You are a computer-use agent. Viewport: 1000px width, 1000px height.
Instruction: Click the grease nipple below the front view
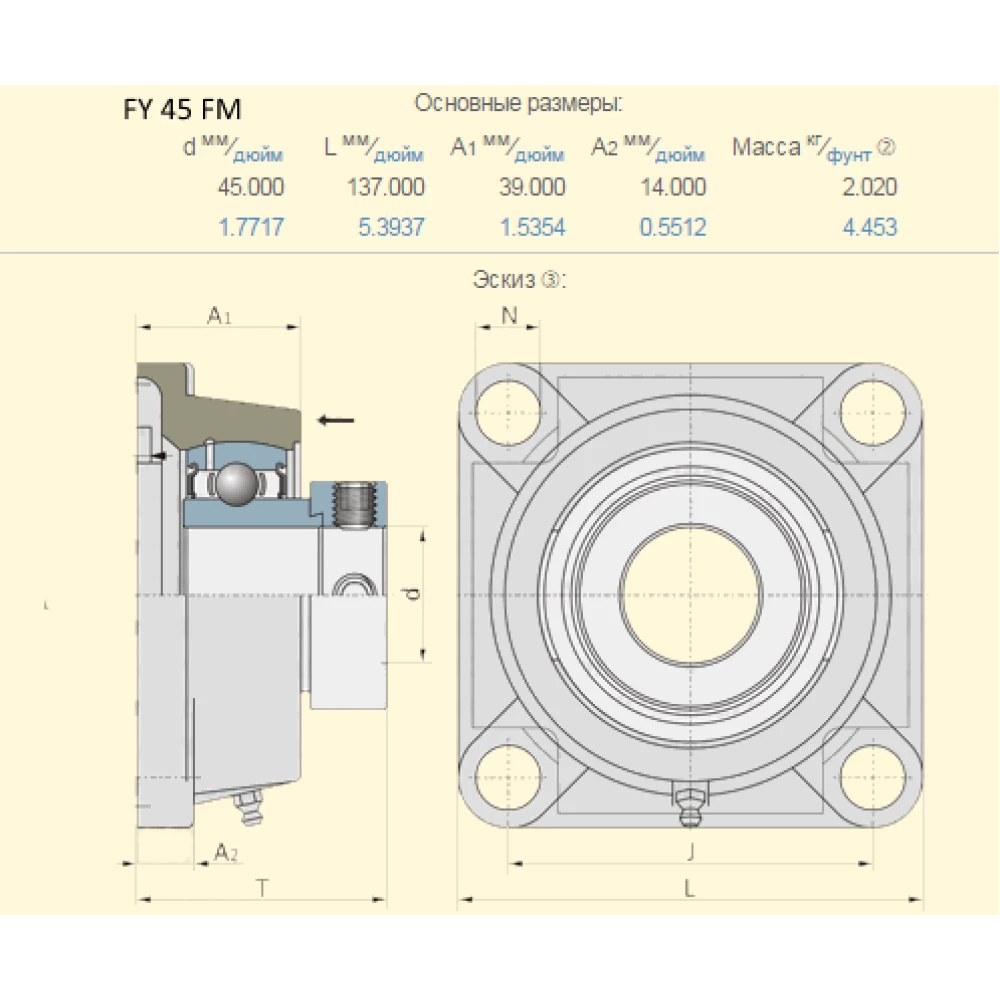point(688,800)
